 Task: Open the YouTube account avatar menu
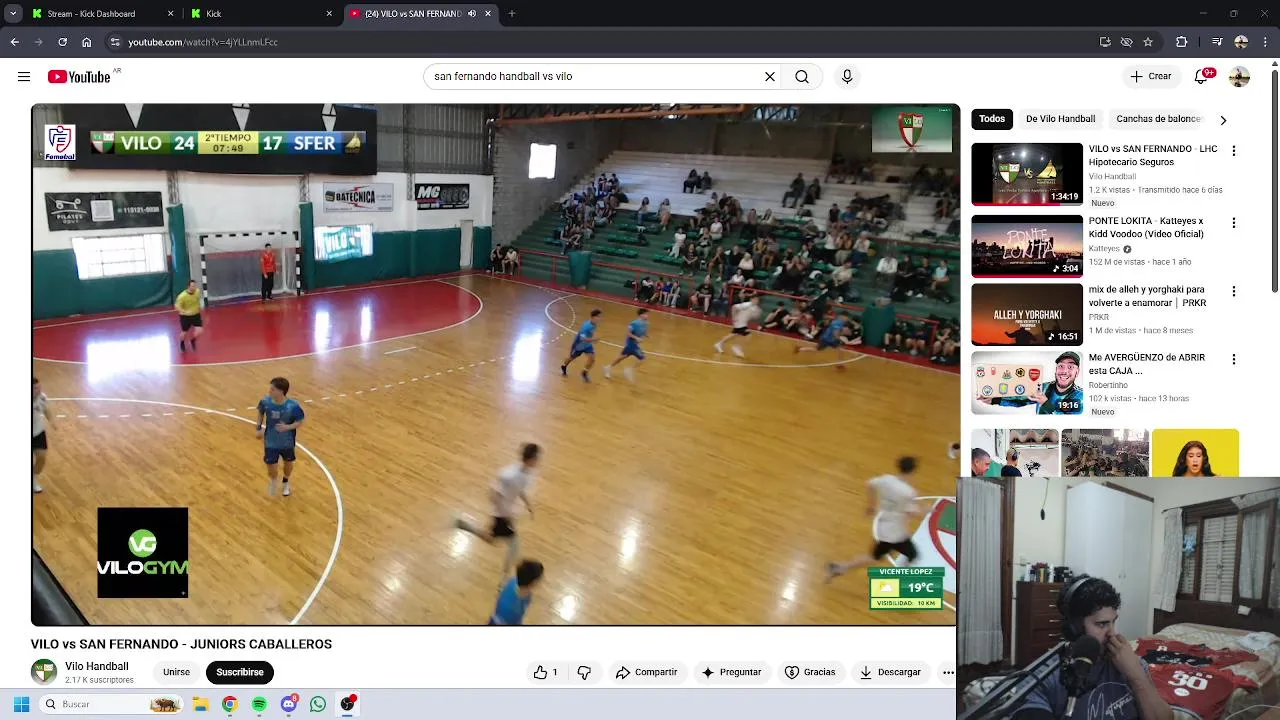pos(1239,77)
